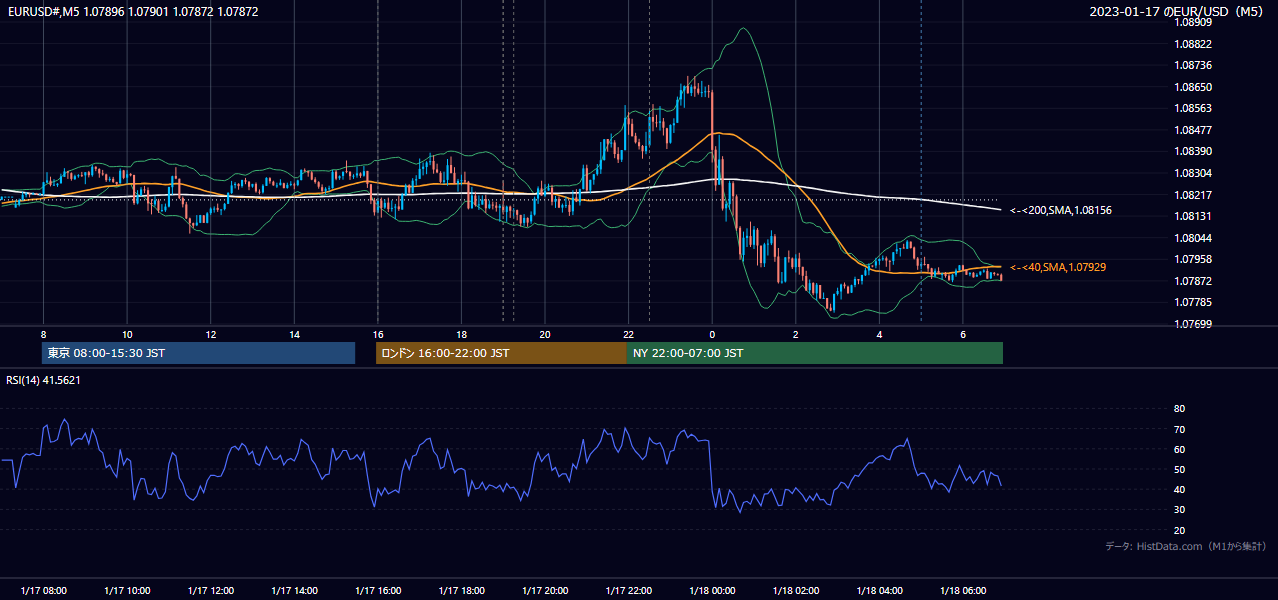Click RSI scale level 50
1278x600 pixels.
[1179, 469]
